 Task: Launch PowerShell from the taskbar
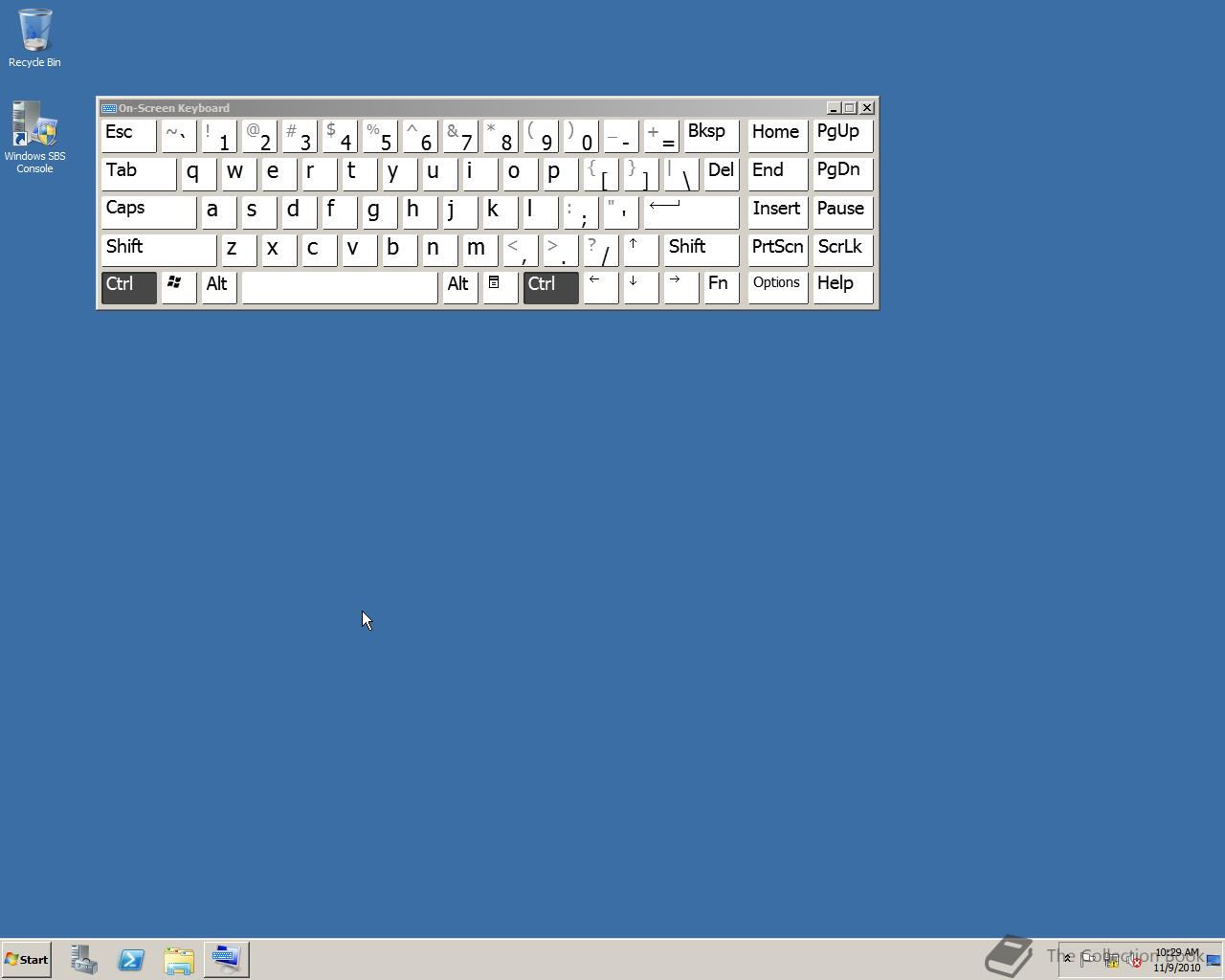coord(131,959)
